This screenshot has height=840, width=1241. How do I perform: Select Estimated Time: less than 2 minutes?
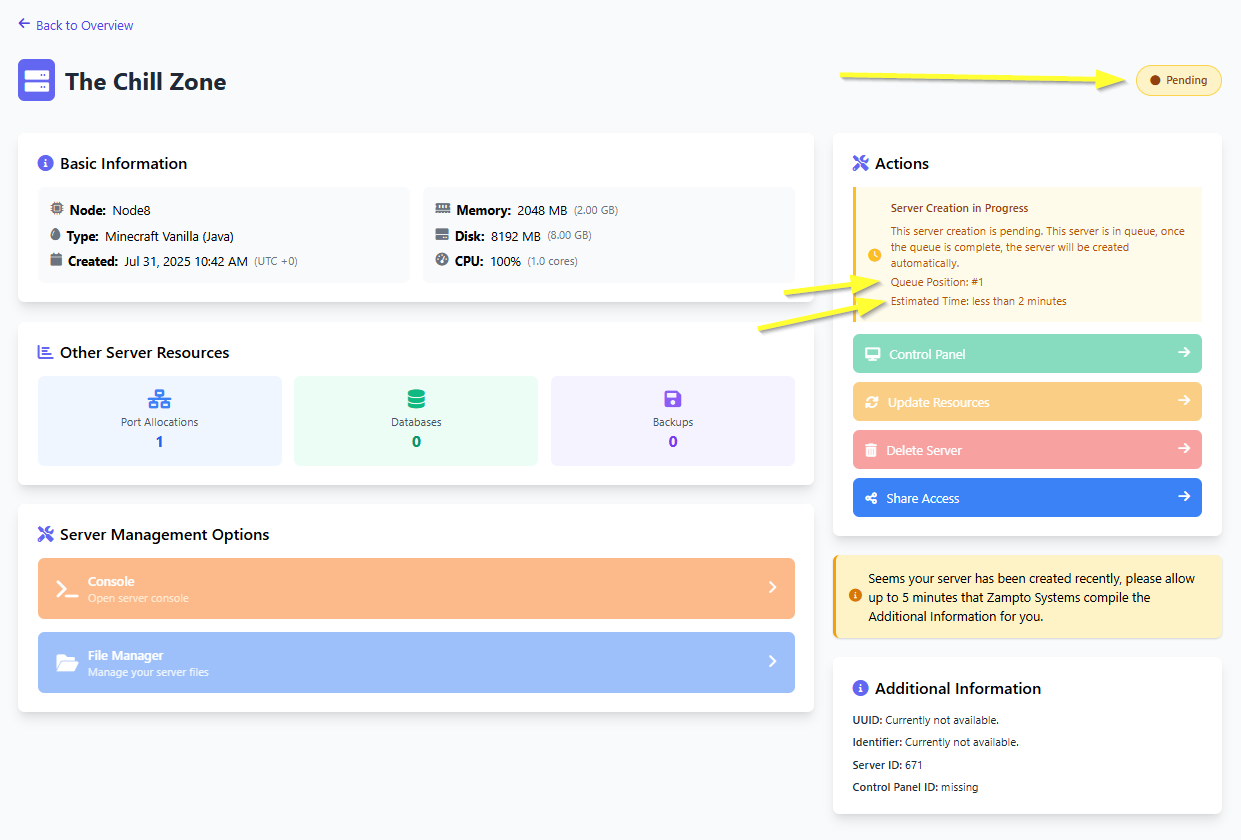coord(979,301)
